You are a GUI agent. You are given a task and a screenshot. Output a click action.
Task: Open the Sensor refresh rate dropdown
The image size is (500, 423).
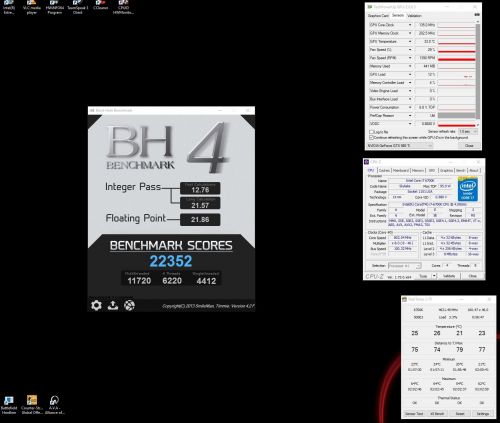point(468,132)
